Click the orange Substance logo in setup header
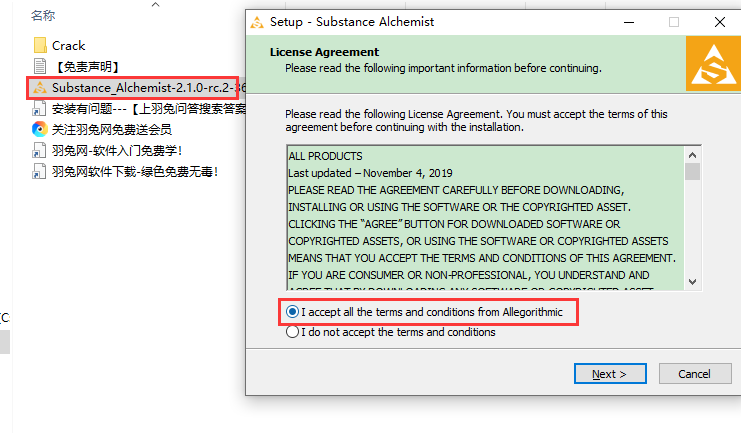The height and width of the screenshot is (433, 741). click(x=713, y=63)
